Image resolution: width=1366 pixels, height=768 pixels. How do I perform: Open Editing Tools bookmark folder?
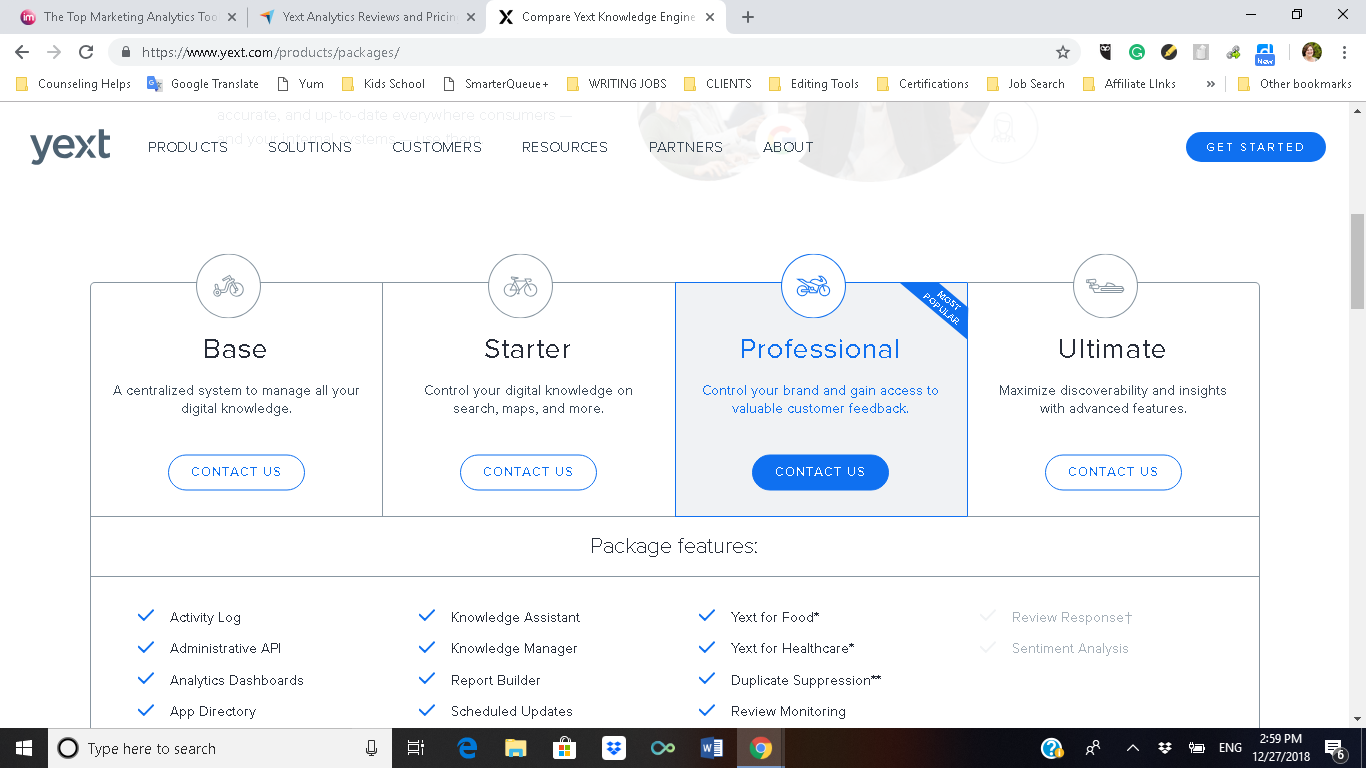click(813, 84)
